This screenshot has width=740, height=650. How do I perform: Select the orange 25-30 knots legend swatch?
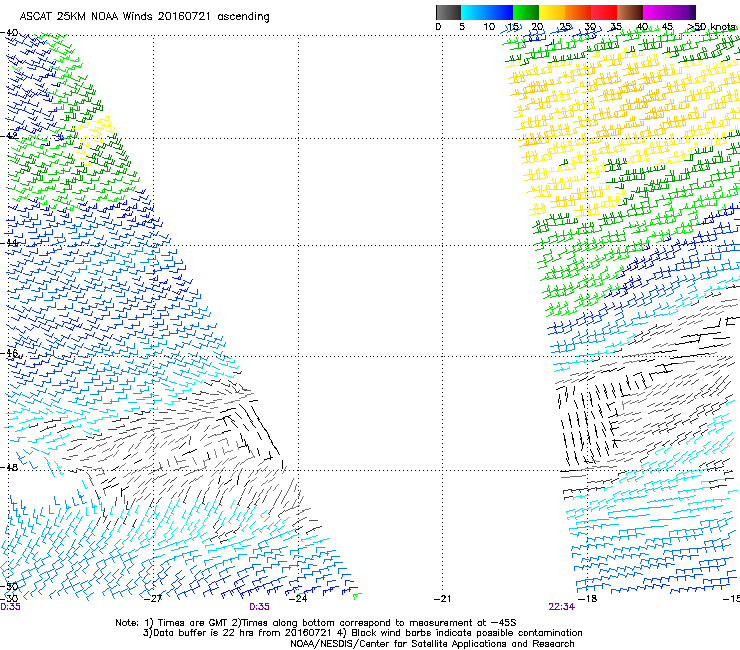[x=578, y=12]
